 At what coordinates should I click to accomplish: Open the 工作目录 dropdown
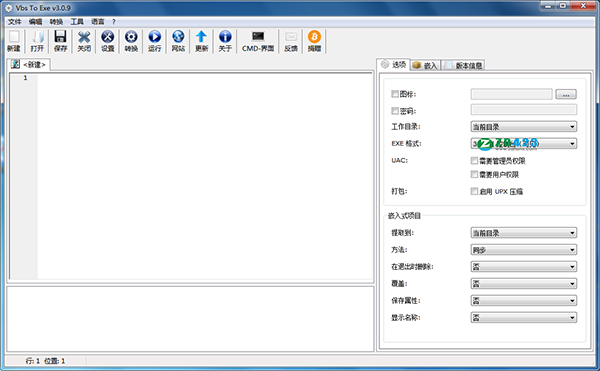[x=523, y=127]
